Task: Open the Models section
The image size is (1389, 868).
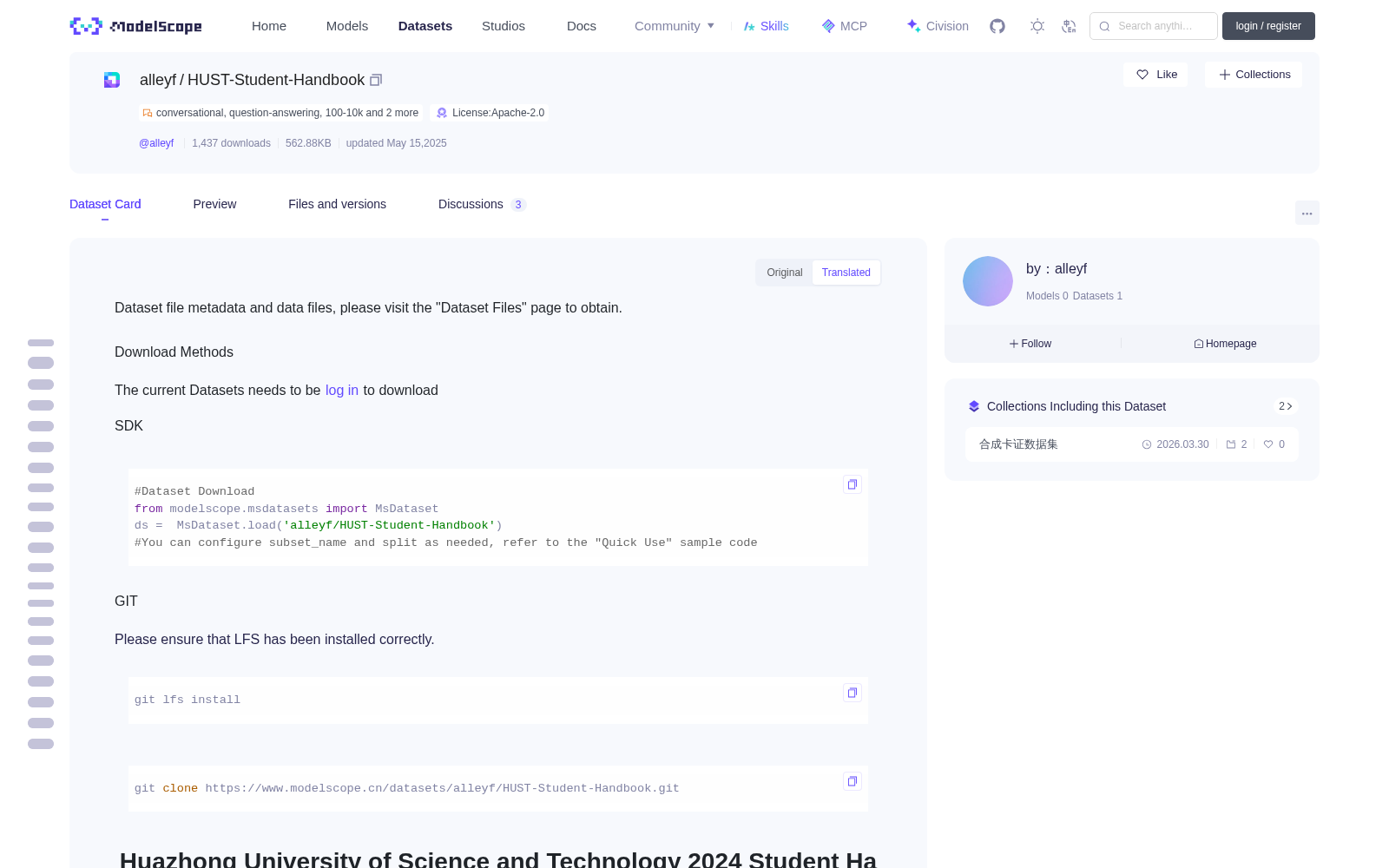Action: pyautogui.click(x=347, y=26)
